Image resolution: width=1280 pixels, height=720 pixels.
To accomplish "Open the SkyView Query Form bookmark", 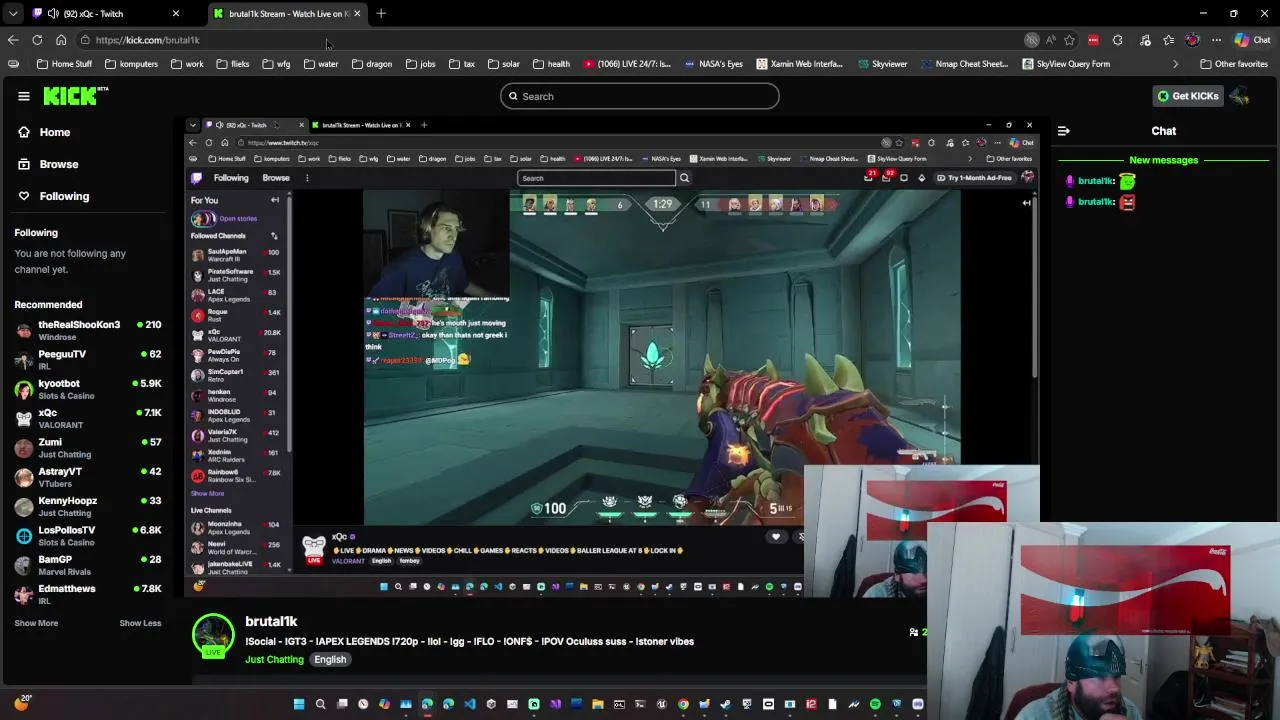I will (x=1066, y=64).
